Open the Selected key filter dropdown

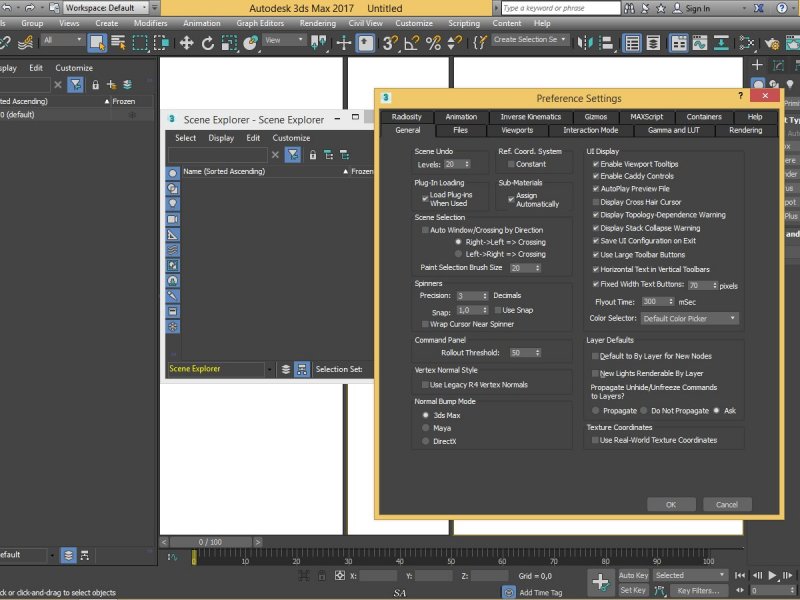click(690, 576)
